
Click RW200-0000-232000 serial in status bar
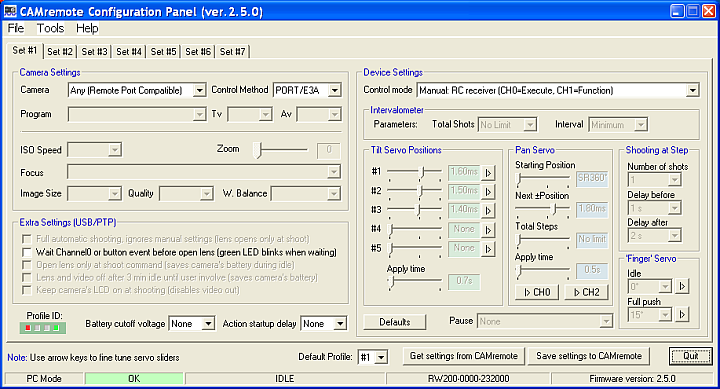(468, 379)
